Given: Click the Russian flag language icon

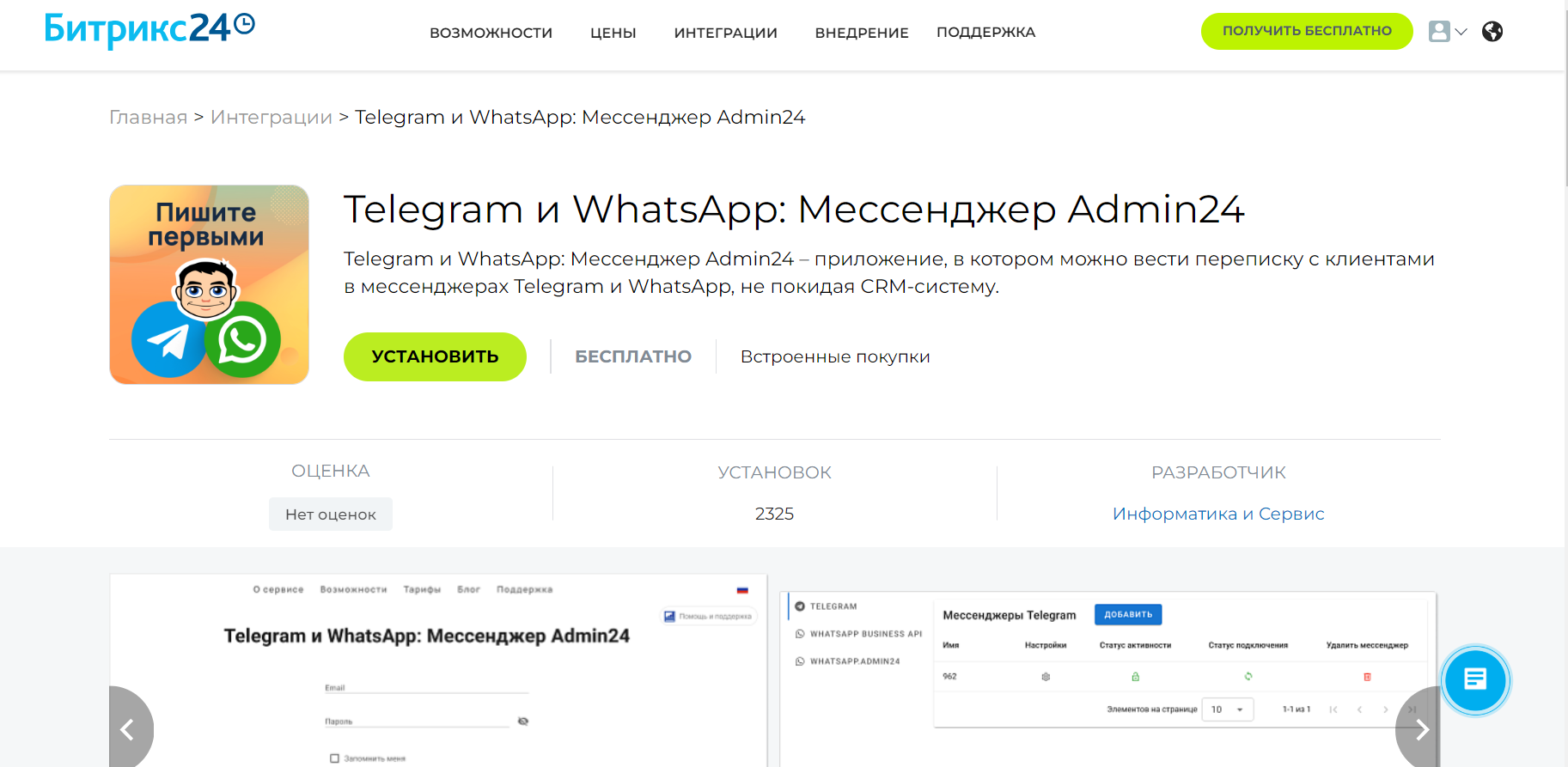Looking at the screenshot, I should pos(742,590).
